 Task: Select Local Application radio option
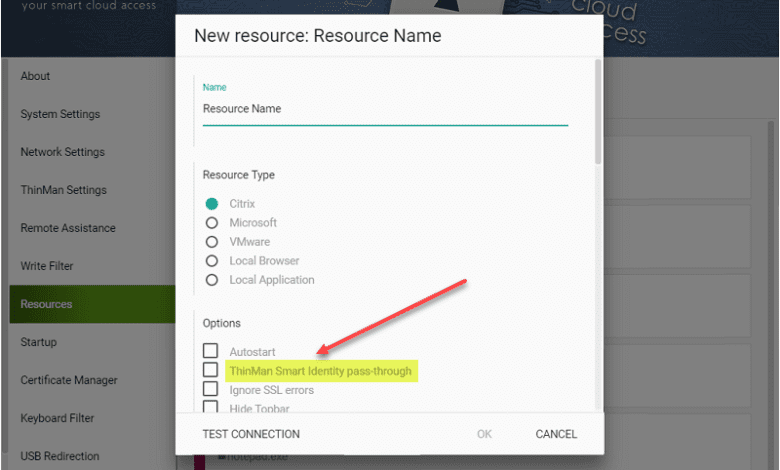click(212, 280)
